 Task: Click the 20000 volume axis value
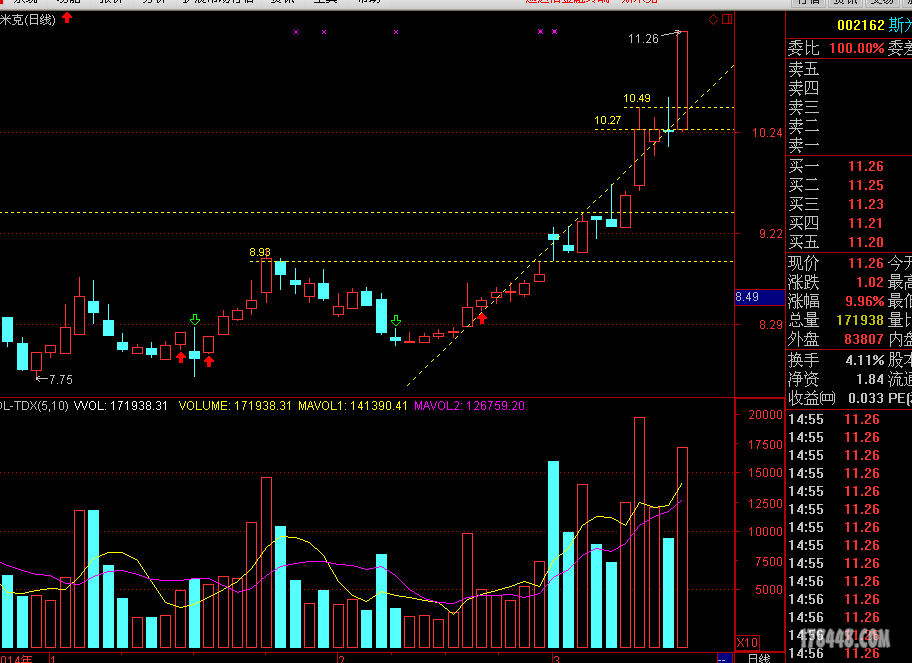coord(765,415)
